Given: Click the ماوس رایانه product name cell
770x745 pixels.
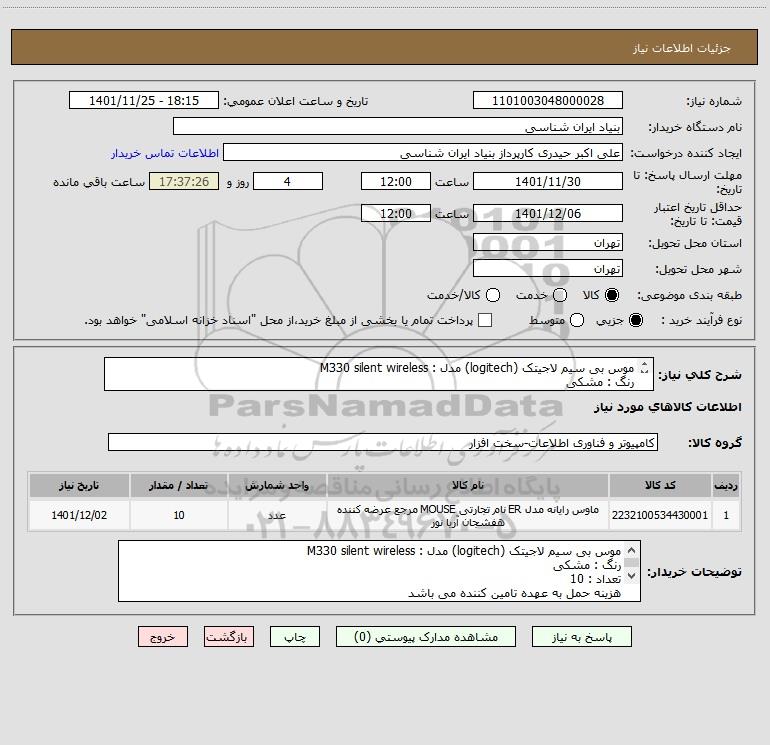Looking at the screenshot, I should 468,515.
